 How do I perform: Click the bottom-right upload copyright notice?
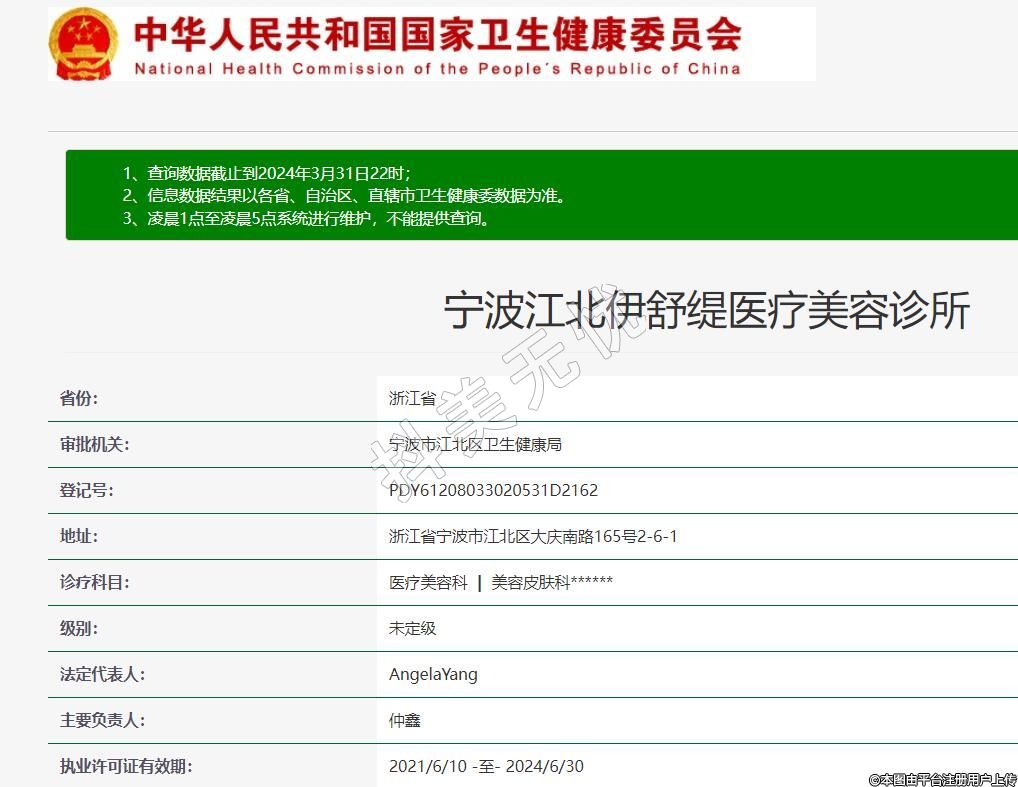[x=942, y=779]
